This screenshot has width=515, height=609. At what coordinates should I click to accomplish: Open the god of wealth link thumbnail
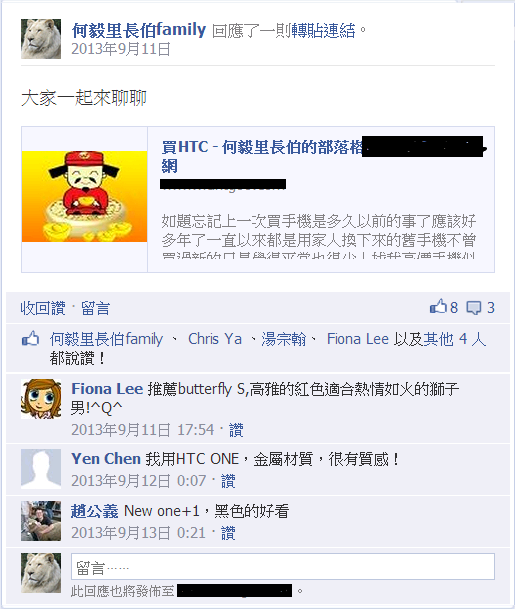(x=85, y=197)
